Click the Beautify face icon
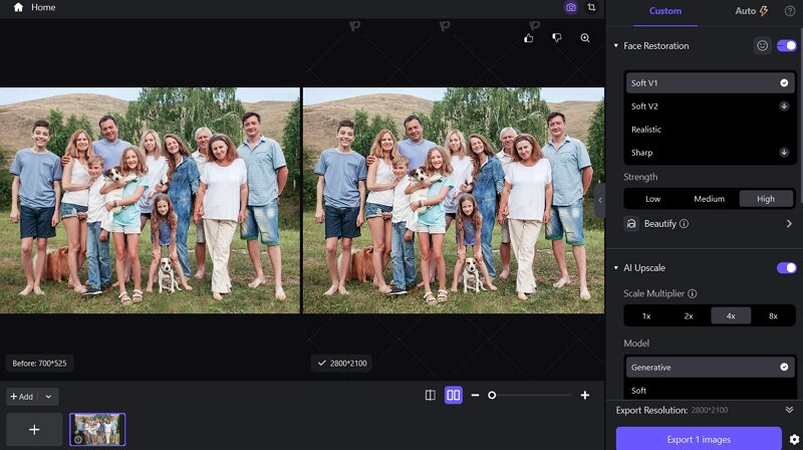This screenshot has height=450, width=803. 631,224
